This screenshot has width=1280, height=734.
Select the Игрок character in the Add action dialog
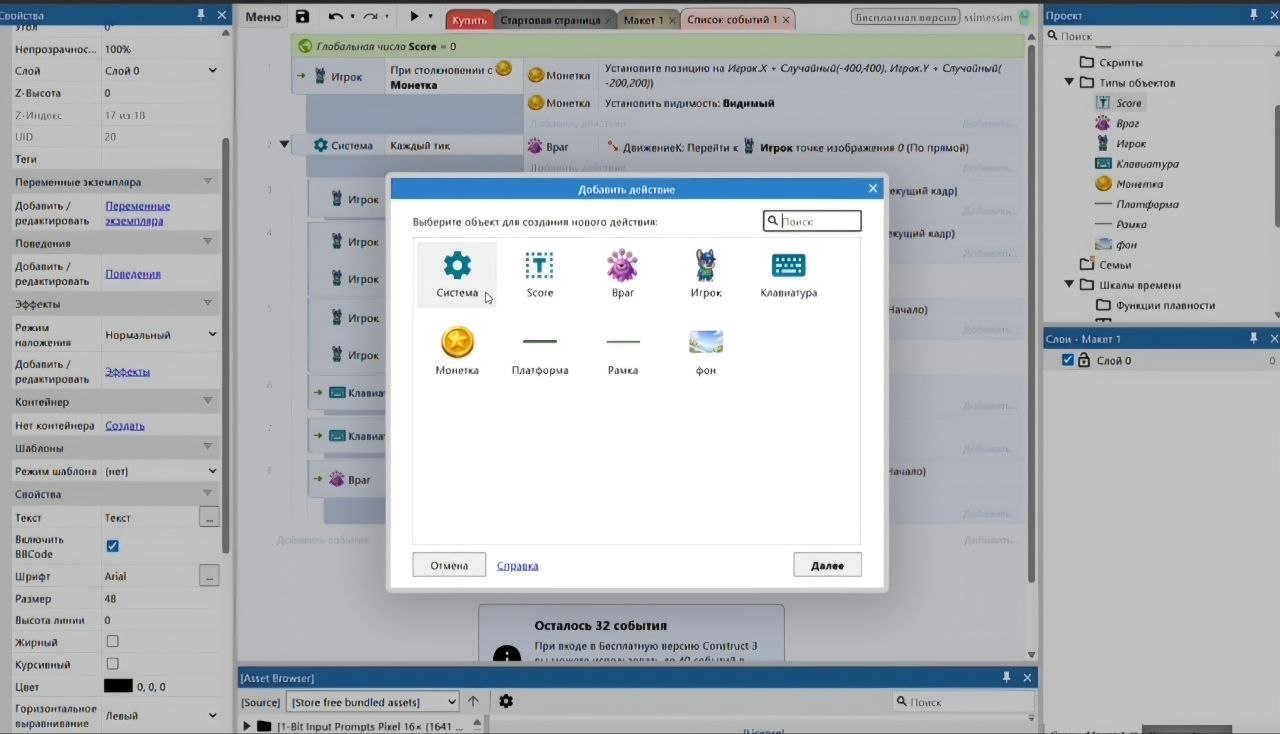[706, 274]
